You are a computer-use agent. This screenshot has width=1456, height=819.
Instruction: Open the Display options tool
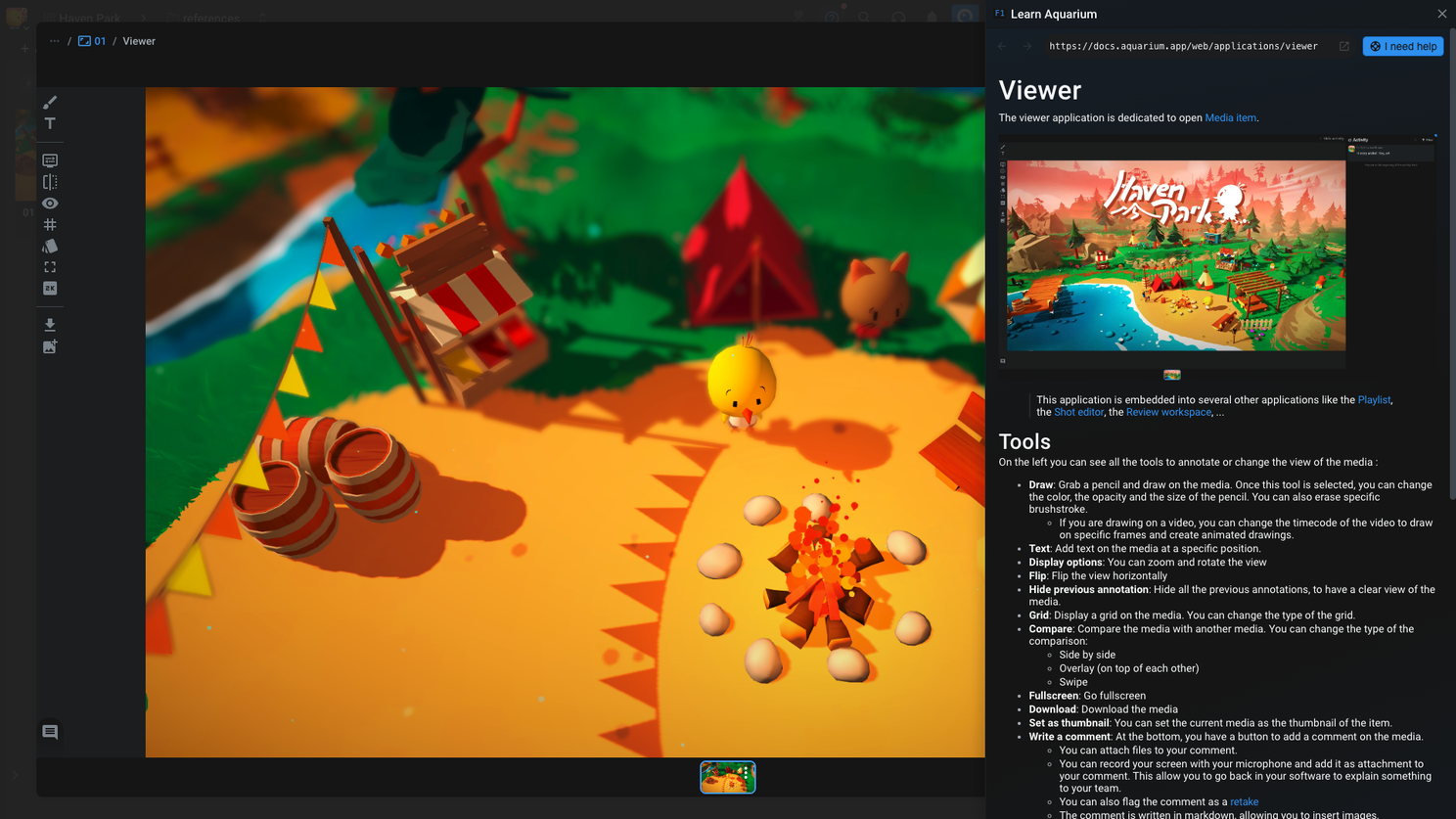50,160
